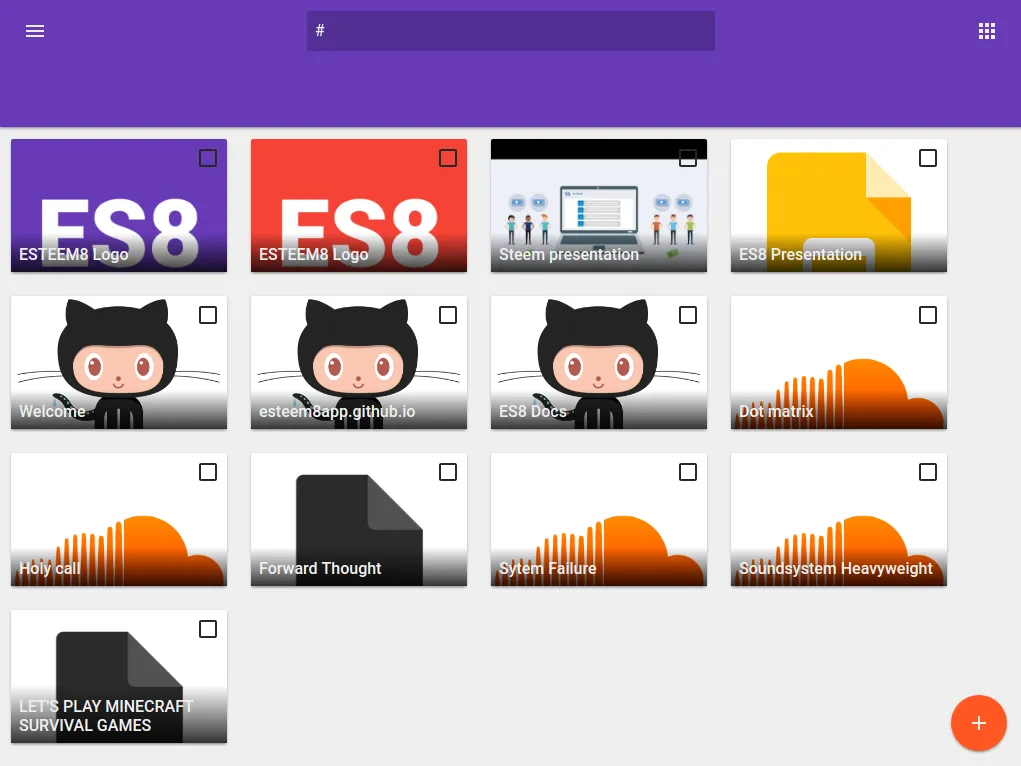The height and width of the screenshot is (766, 1021).
Task: Tick the checkbox on purple ESTEEM8 Logo card
Action: click(x=208, y=158)
